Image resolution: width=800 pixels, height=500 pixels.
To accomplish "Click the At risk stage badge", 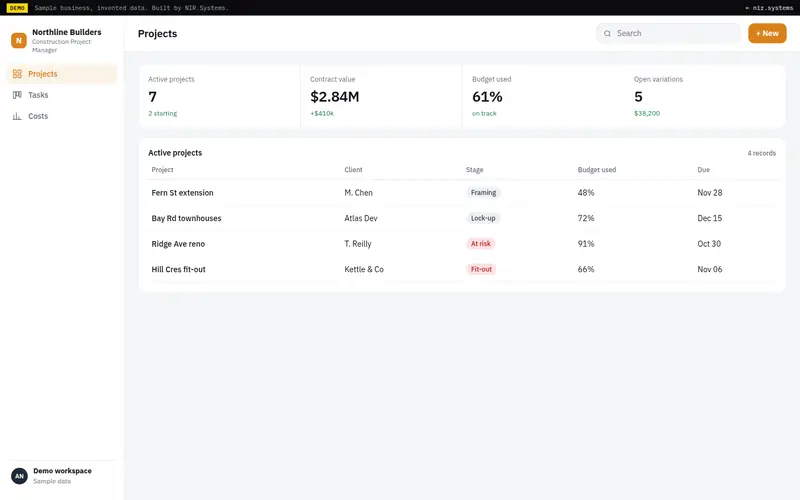I will click(481, 244).
